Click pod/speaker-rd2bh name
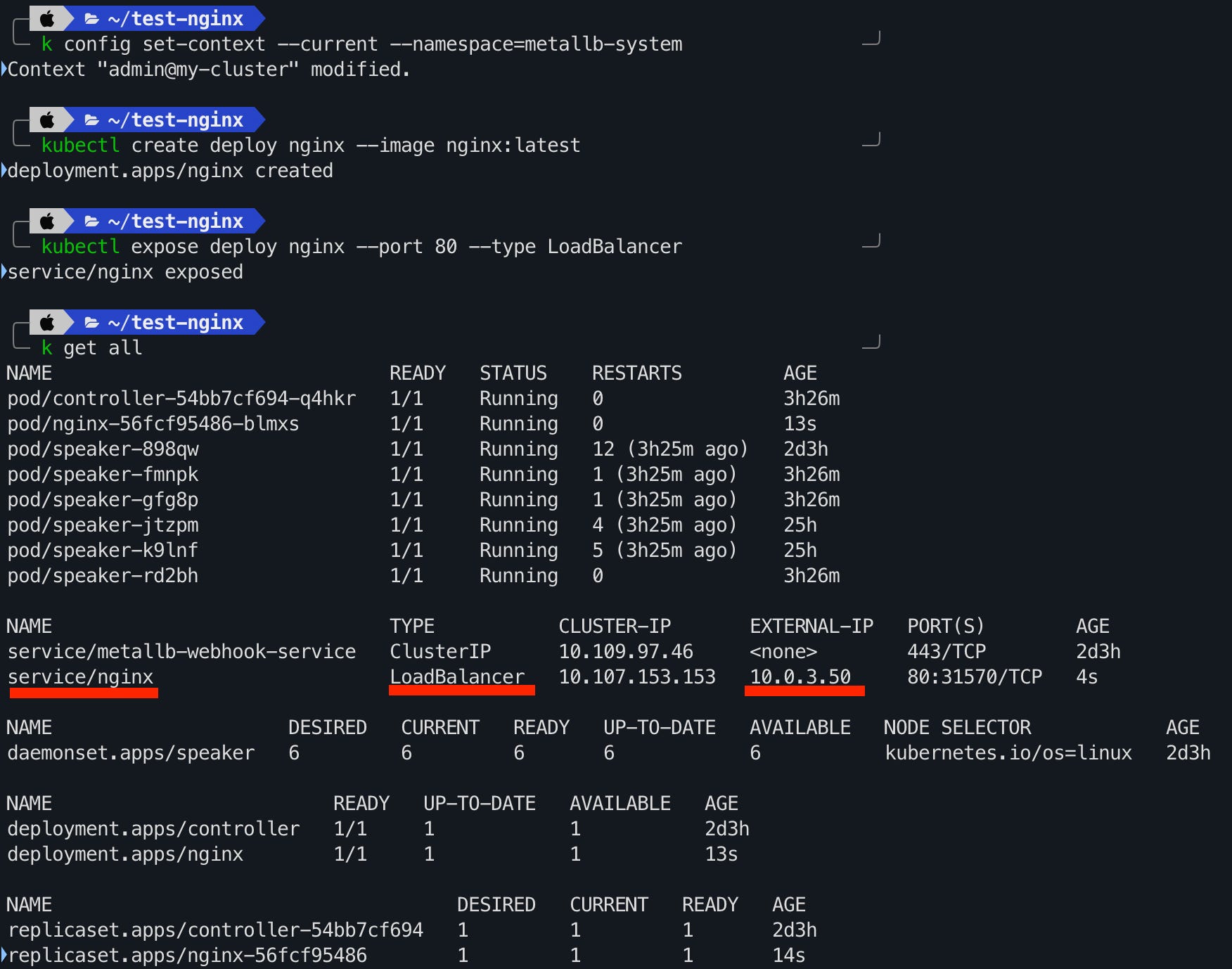The width and height of the screenshot is (1232, 969). [103, 576]
